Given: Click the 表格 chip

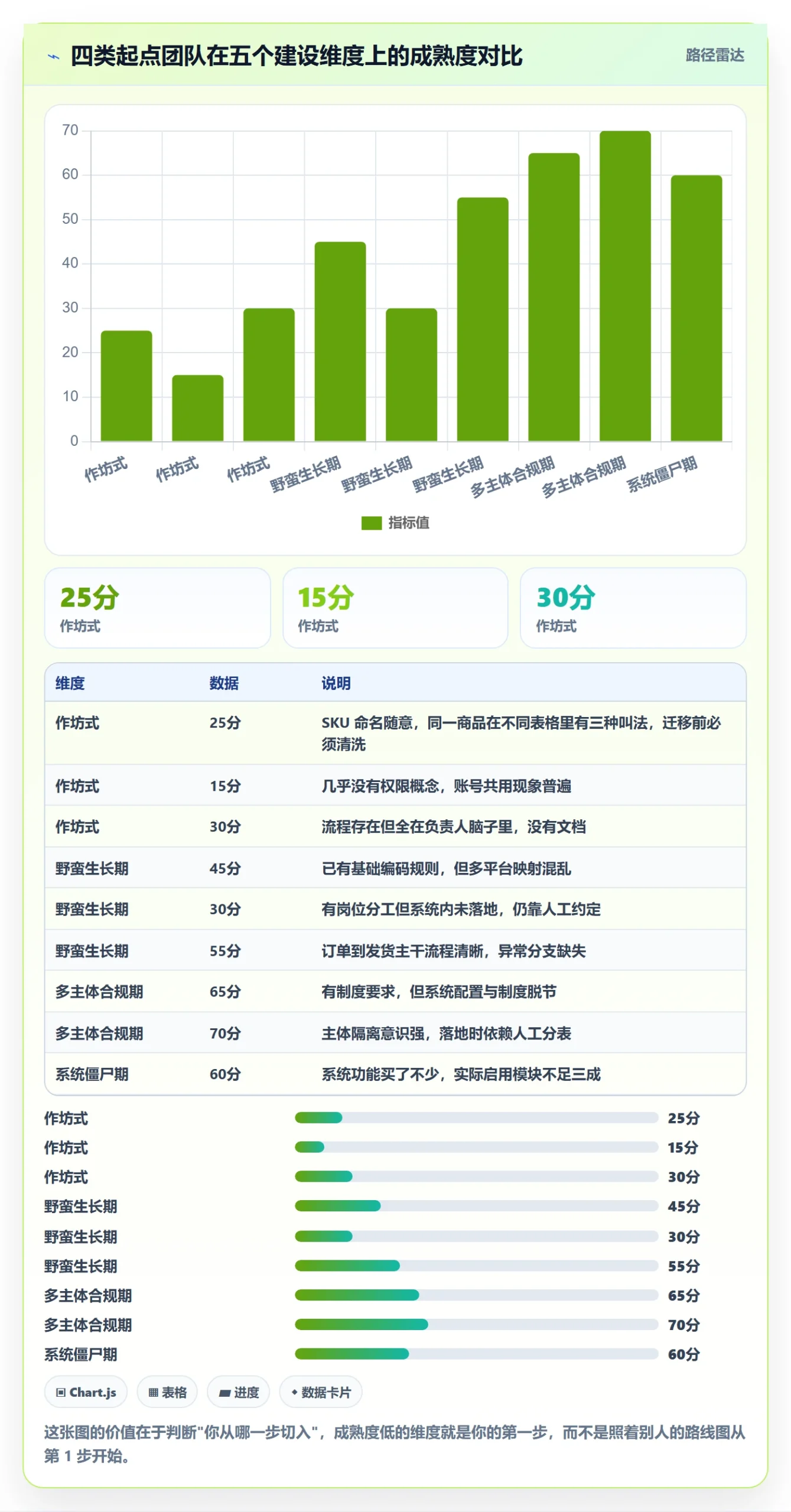Looking at the screenshot, I should [167, 1392].
